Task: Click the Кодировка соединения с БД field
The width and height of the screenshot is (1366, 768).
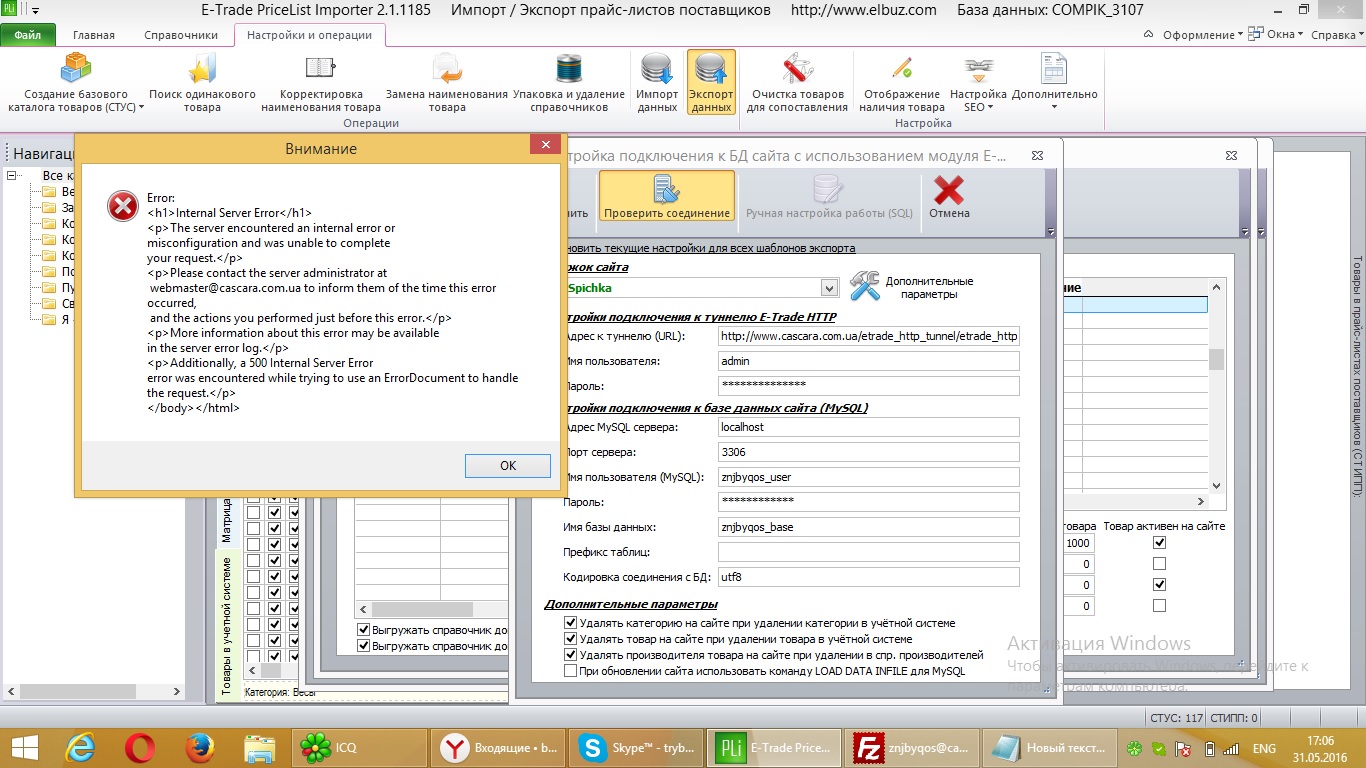Action: tap(868, 577)
